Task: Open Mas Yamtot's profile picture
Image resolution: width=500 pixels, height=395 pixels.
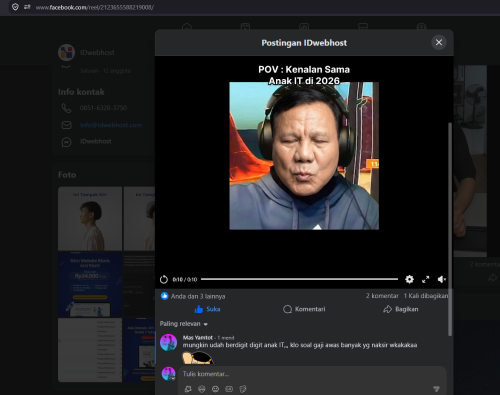Action: 169,342
